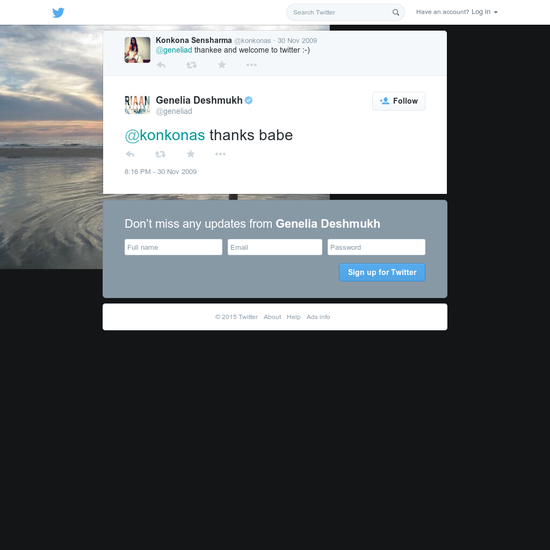Follow Genelia Deshmukh

coord(398,101)
